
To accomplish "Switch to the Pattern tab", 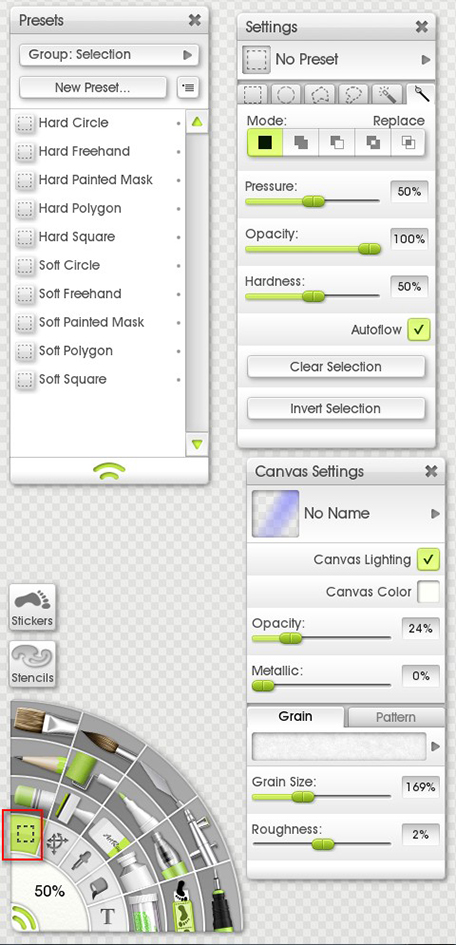I will [396, 717].
